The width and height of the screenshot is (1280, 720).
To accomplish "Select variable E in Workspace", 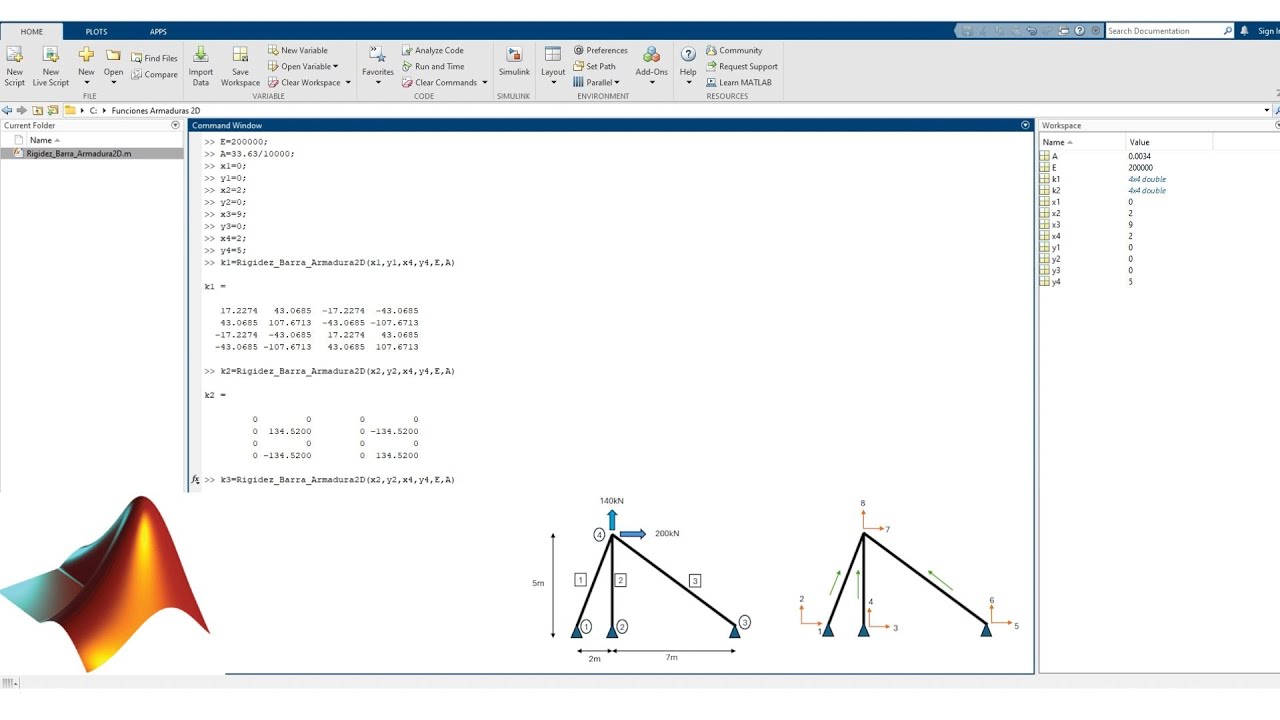I will click(1054, 168).
